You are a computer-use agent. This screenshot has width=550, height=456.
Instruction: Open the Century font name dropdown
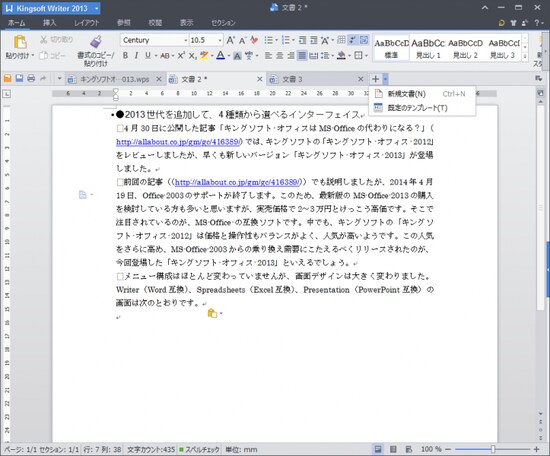(186, 40)
